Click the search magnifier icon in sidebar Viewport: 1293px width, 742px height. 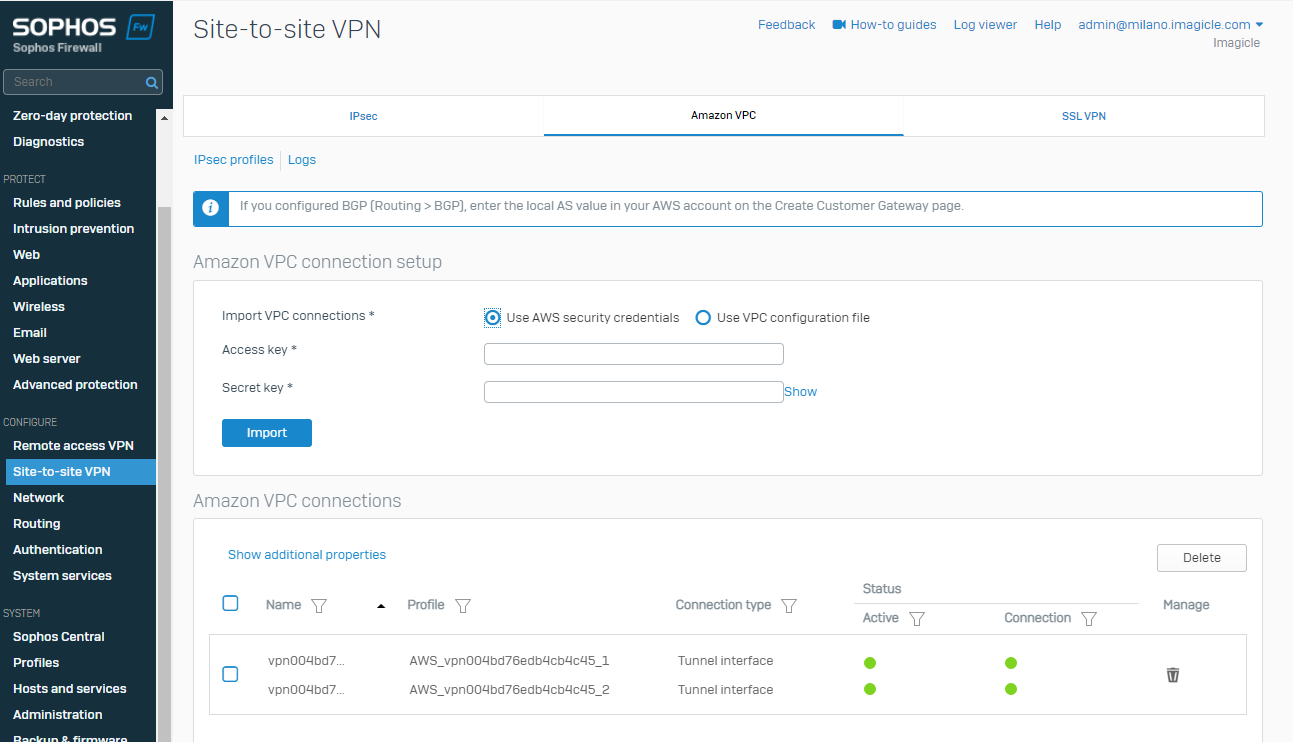152,82
